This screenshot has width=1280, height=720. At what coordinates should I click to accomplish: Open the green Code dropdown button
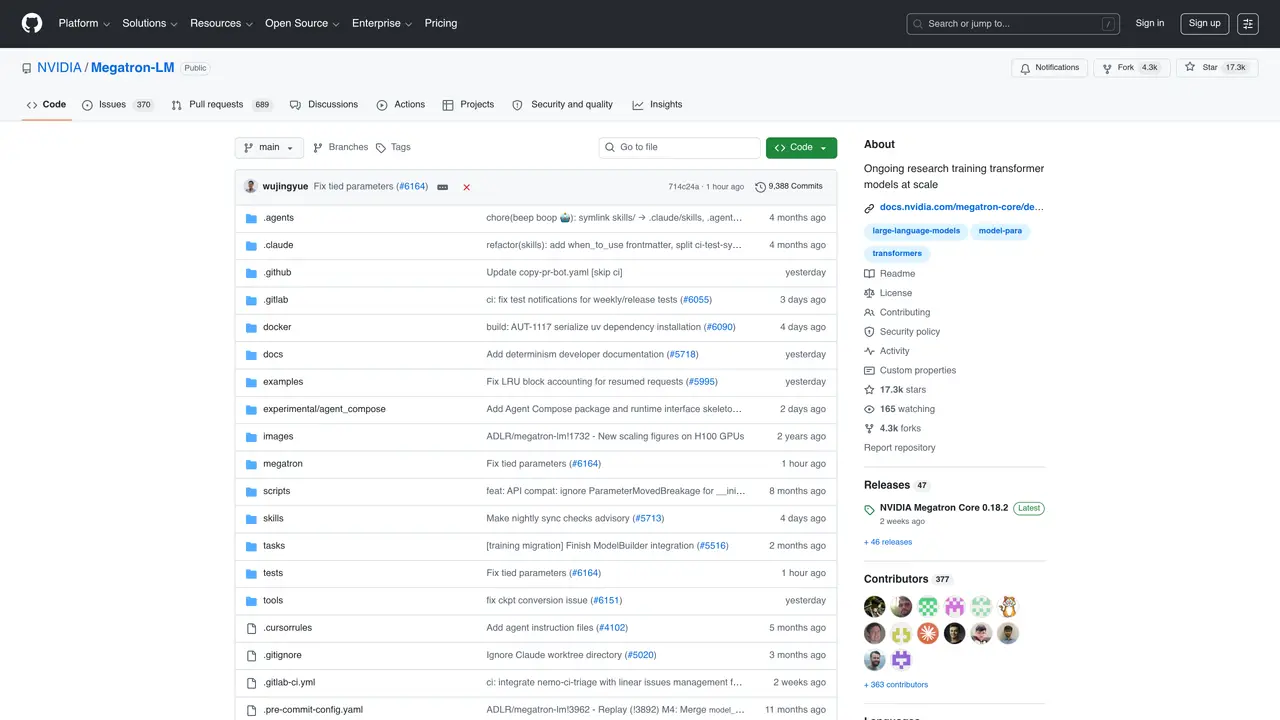pos(801,148)
